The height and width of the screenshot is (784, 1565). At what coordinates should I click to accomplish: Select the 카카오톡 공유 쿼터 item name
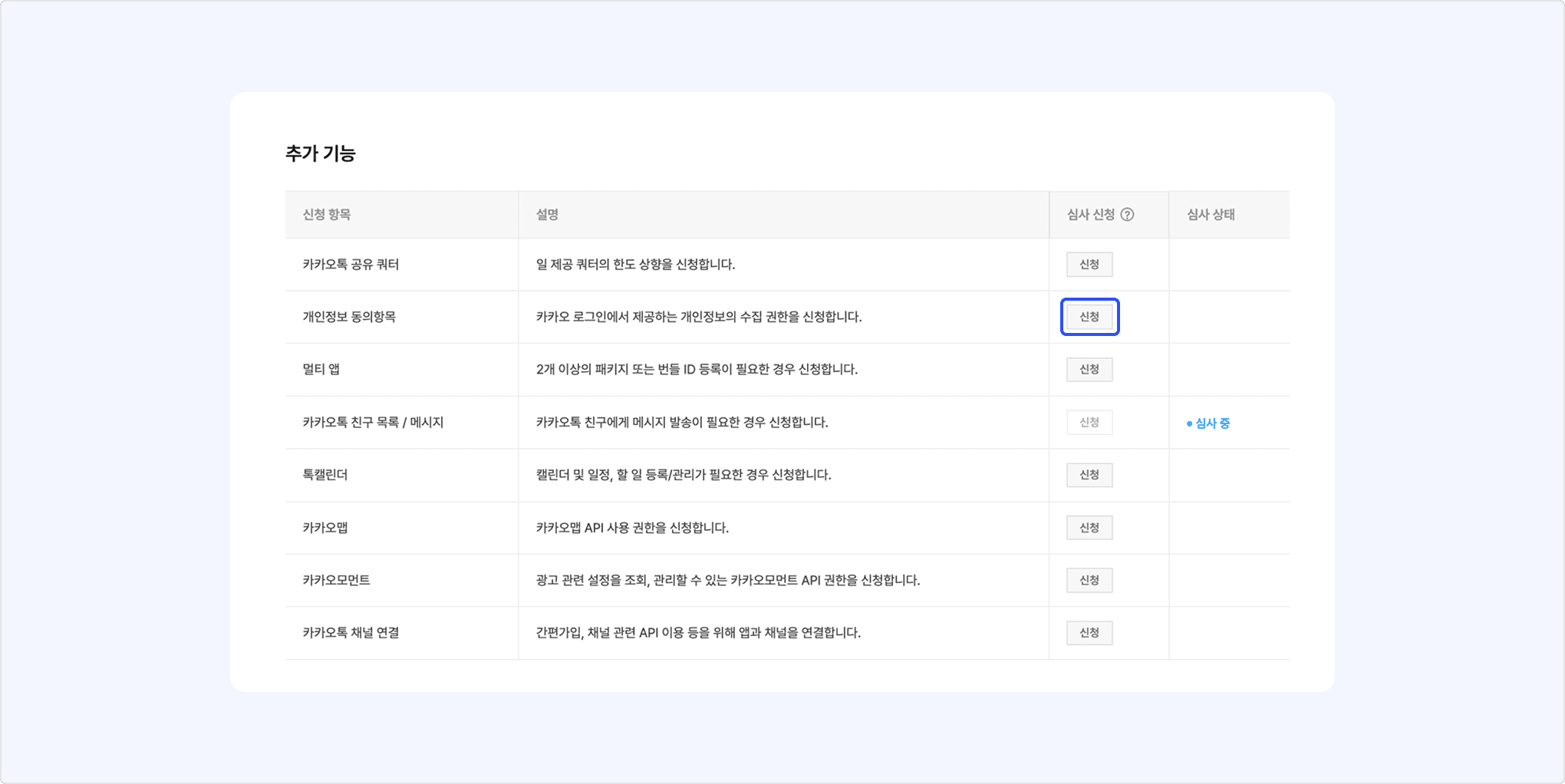coord(351,265)
